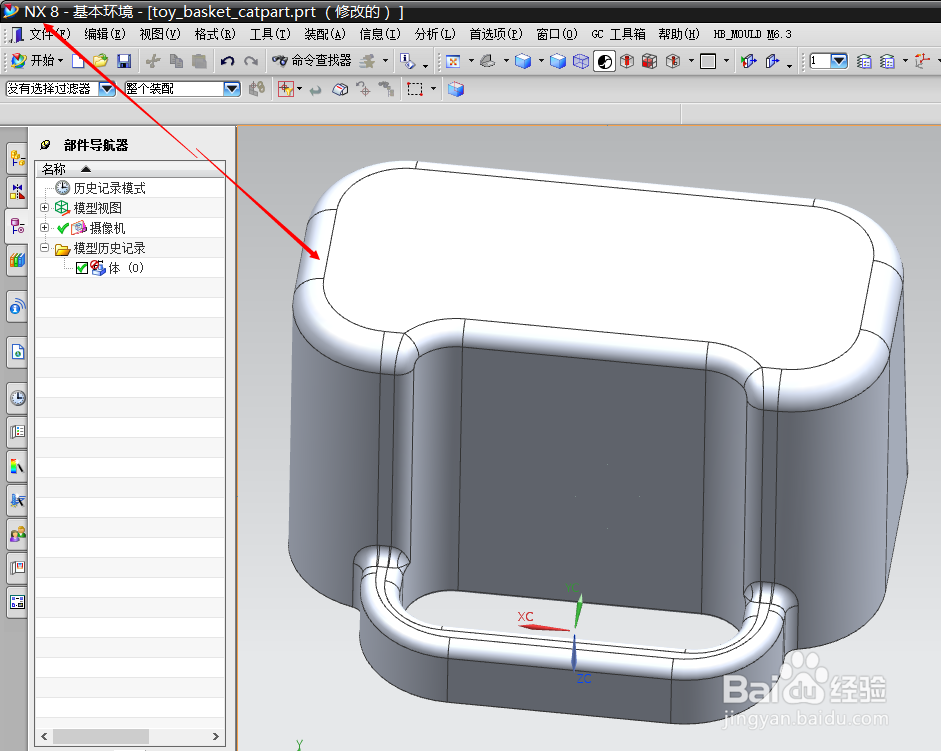The width and height of the screenshot is (941, 751).
Task: Toggle the black-and-white face analysis display
Action: (x=604, y=61)
